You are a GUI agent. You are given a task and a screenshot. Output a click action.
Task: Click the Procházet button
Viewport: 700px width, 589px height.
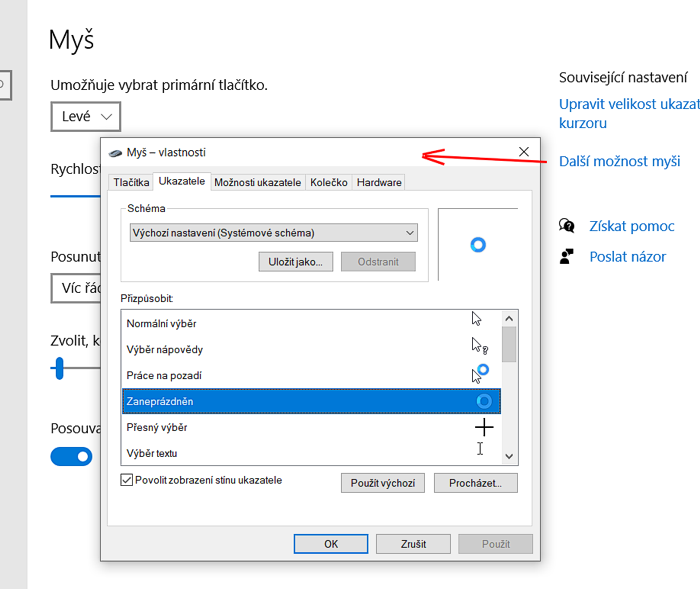482,483
